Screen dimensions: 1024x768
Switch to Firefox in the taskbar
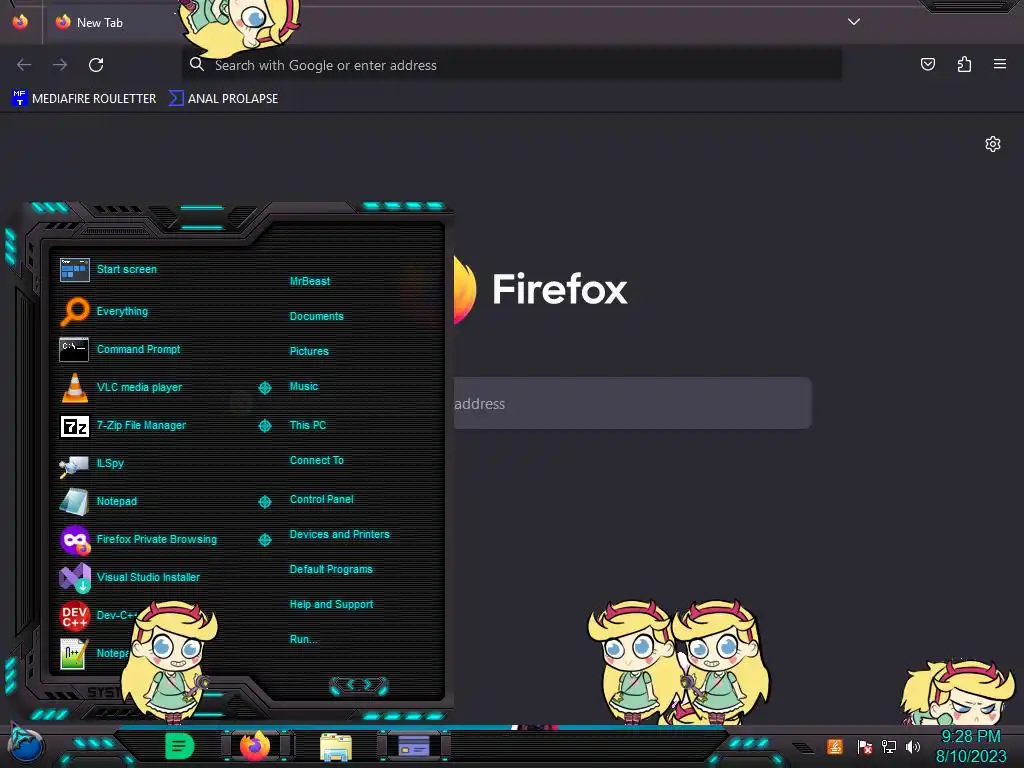tap(255, 746)
